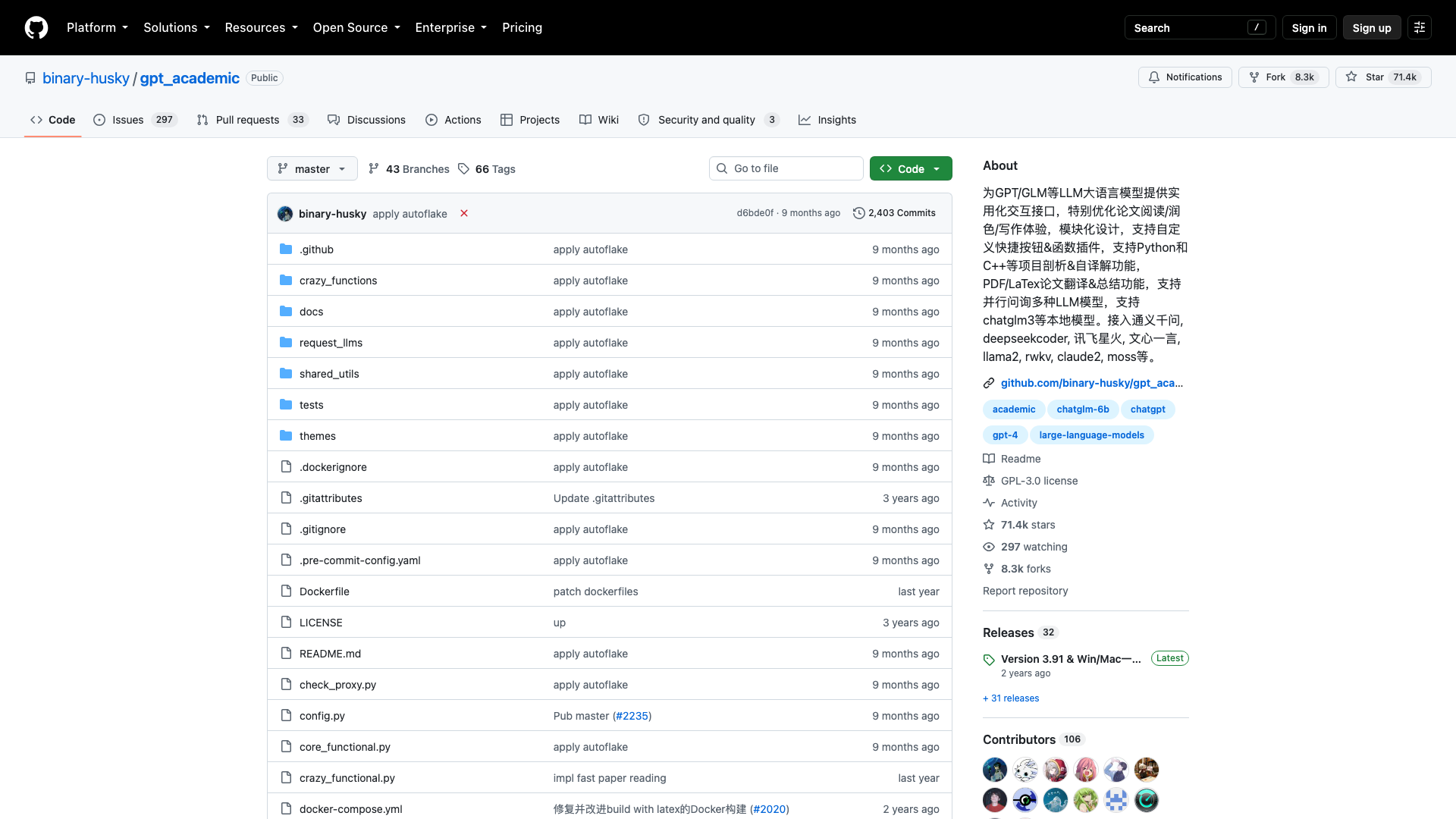The width and height of the screenshot is (1456, 819).
Task: Click the branch icon next to 43 Branches
Action: [x=374, y=168]
